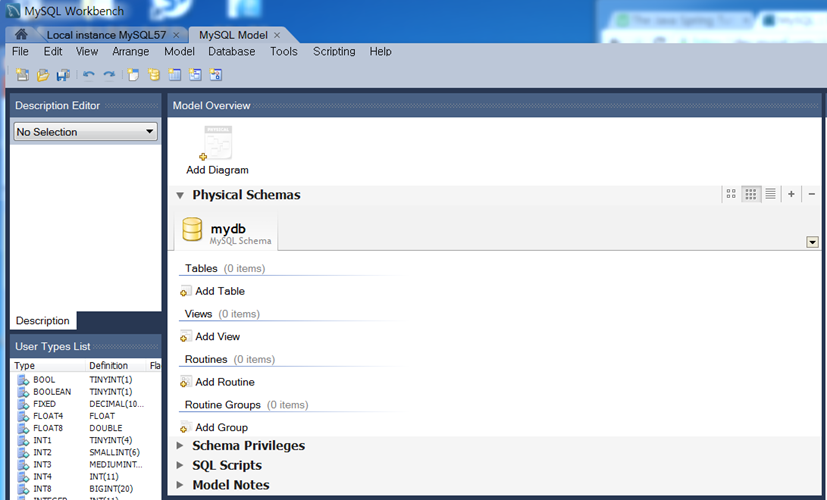Select the FLOAT8 row in user types

pos(86,428)
